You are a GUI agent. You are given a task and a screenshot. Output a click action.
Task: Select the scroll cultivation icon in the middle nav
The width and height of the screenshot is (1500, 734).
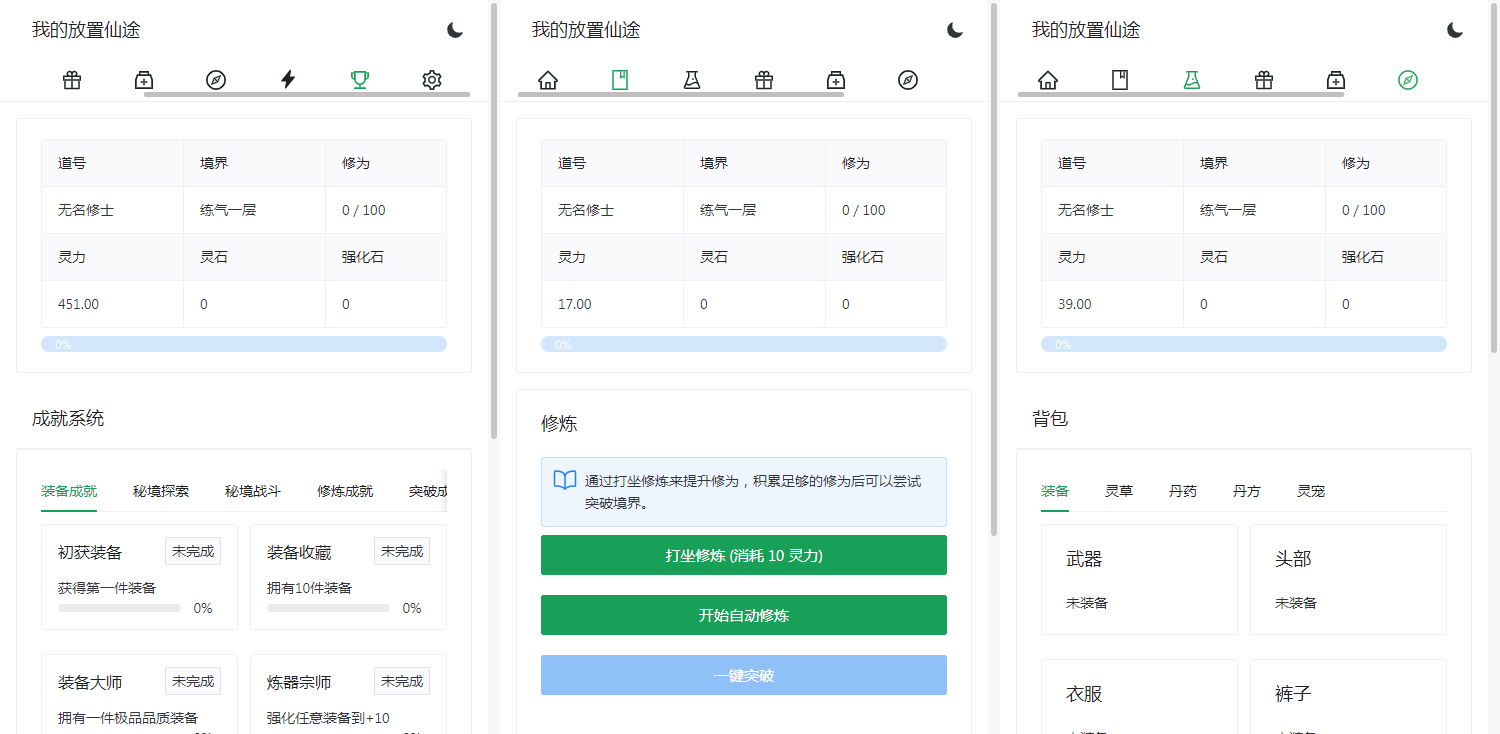point(619,79)
